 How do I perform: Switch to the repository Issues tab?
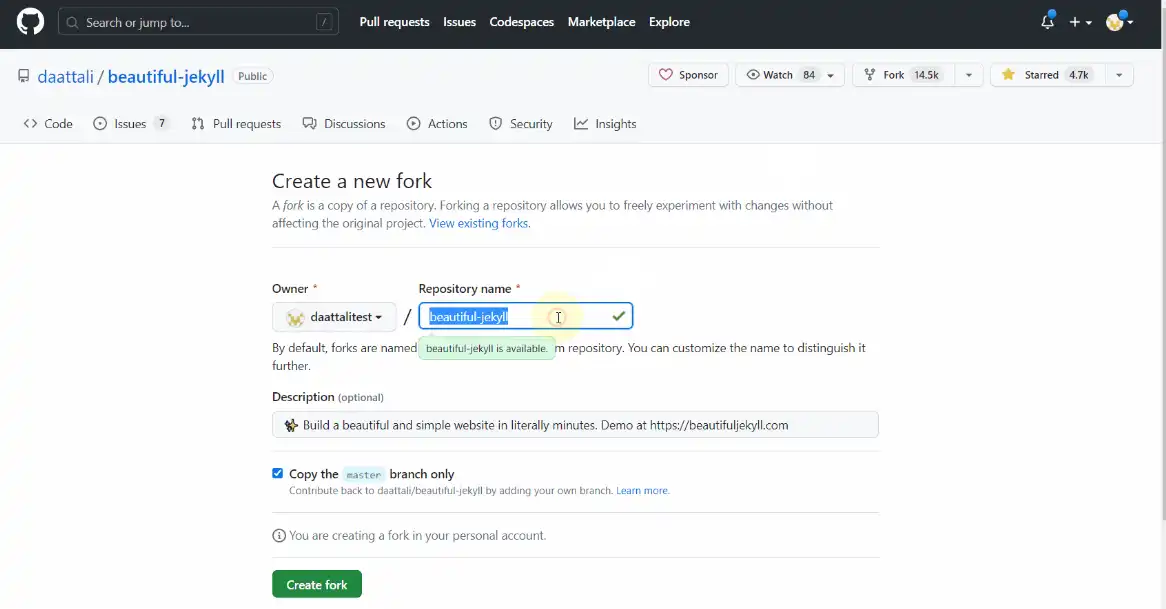click(x=131, y=124)
